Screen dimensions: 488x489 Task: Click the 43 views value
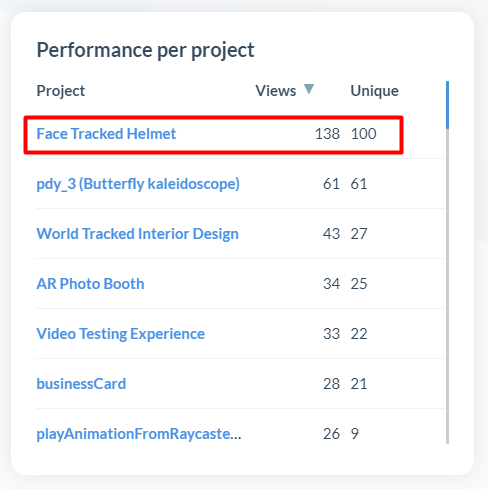click(331, 234)
